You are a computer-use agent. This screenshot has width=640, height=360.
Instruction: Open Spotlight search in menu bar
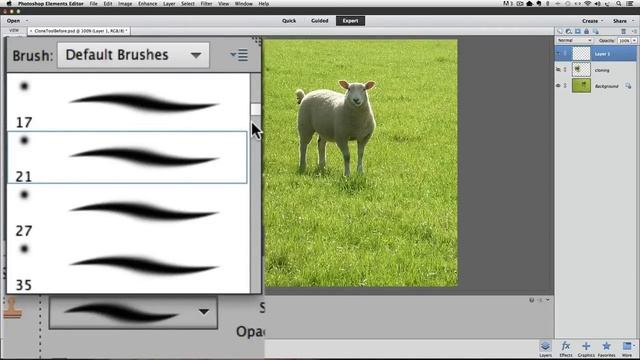coord(619,4)
